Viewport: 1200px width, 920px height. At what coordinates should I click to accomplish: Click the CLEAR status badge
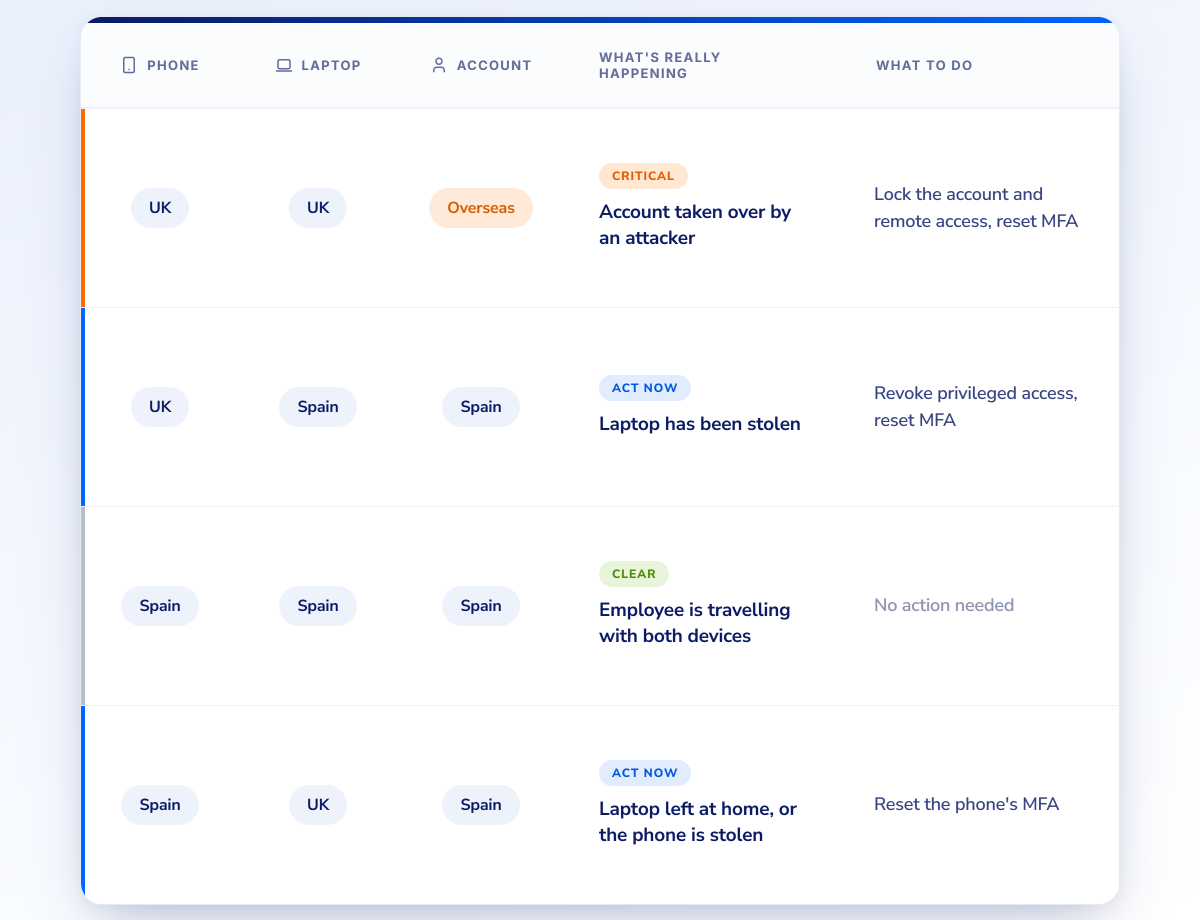(634, 574)
